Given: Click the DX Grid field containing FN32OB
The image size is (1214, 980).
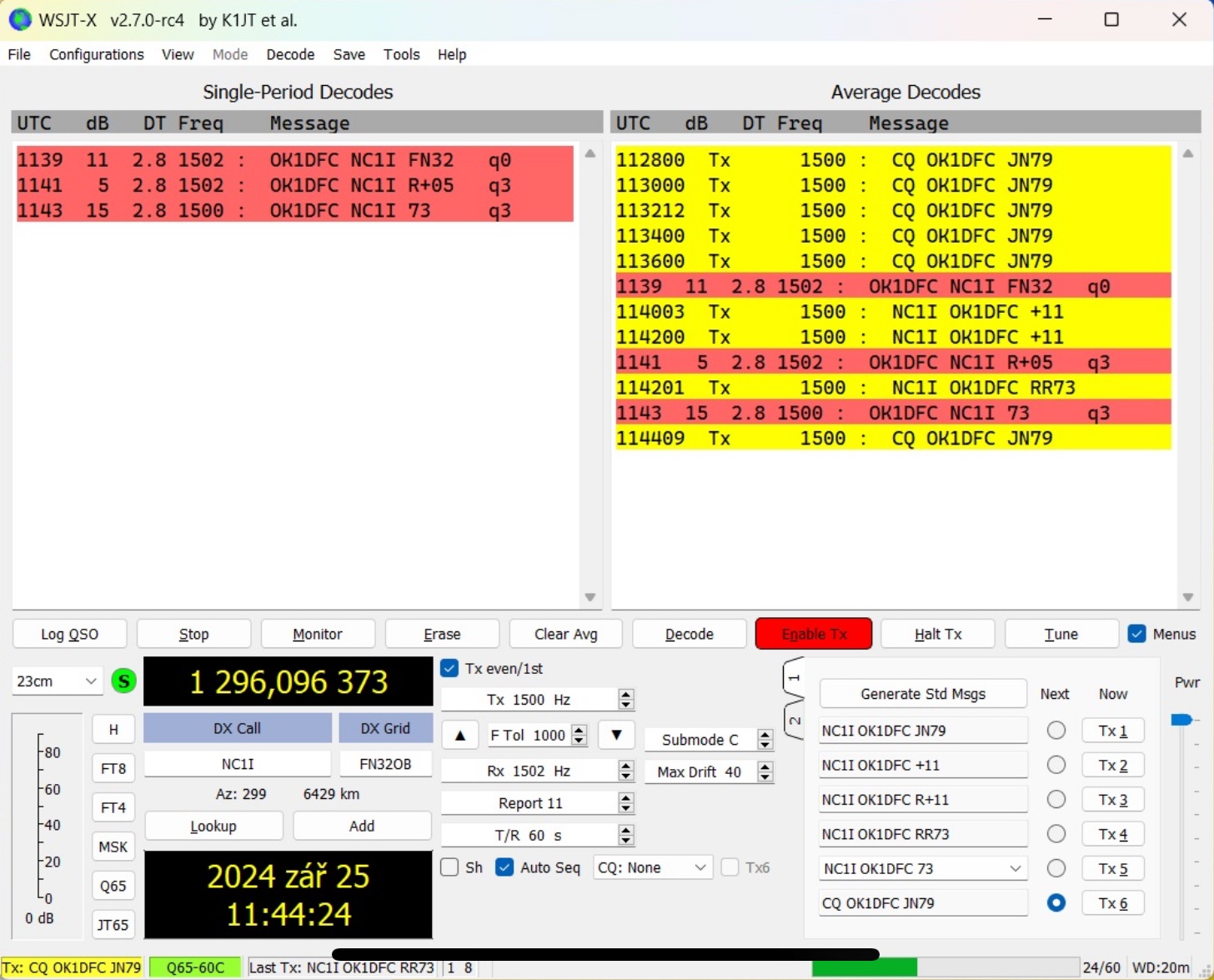Looking at the screenshot, I should [385, 763].
